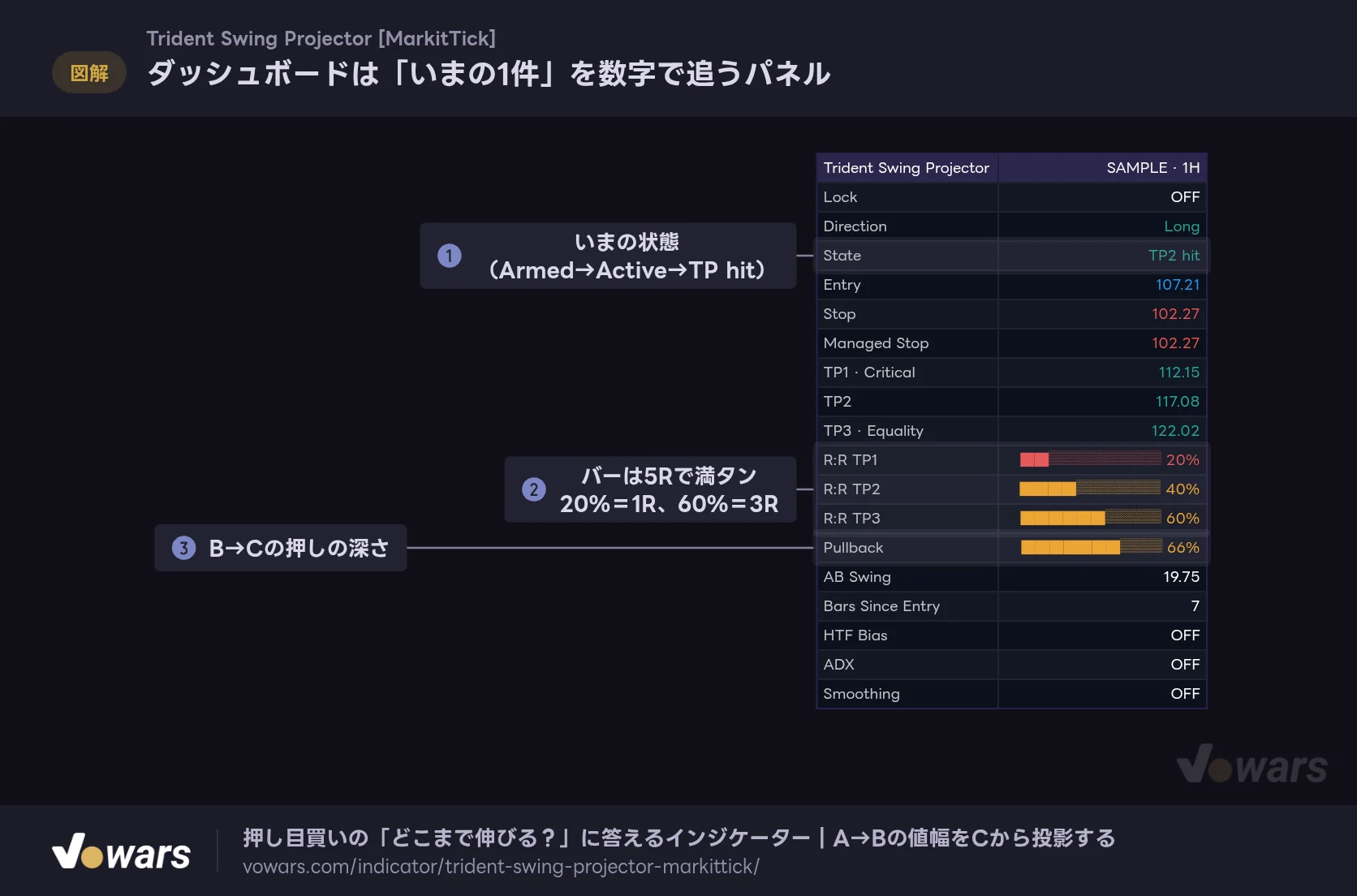The image size is (1357, 896).
Task: Select the 'TP1 · Critical' value 112.15
Action: tap(1178, 373)
